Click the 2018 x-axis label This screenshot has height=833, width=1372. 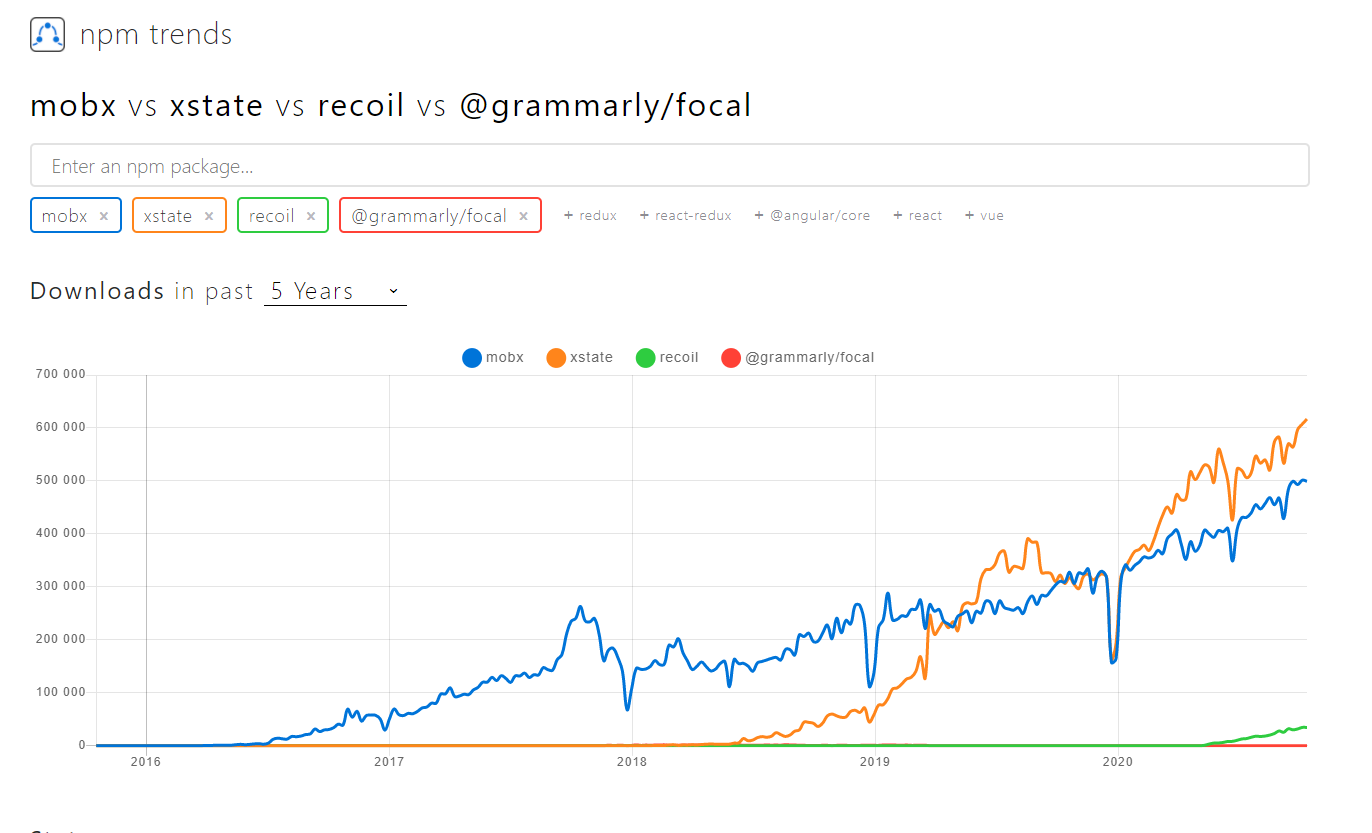click(632, 762)
